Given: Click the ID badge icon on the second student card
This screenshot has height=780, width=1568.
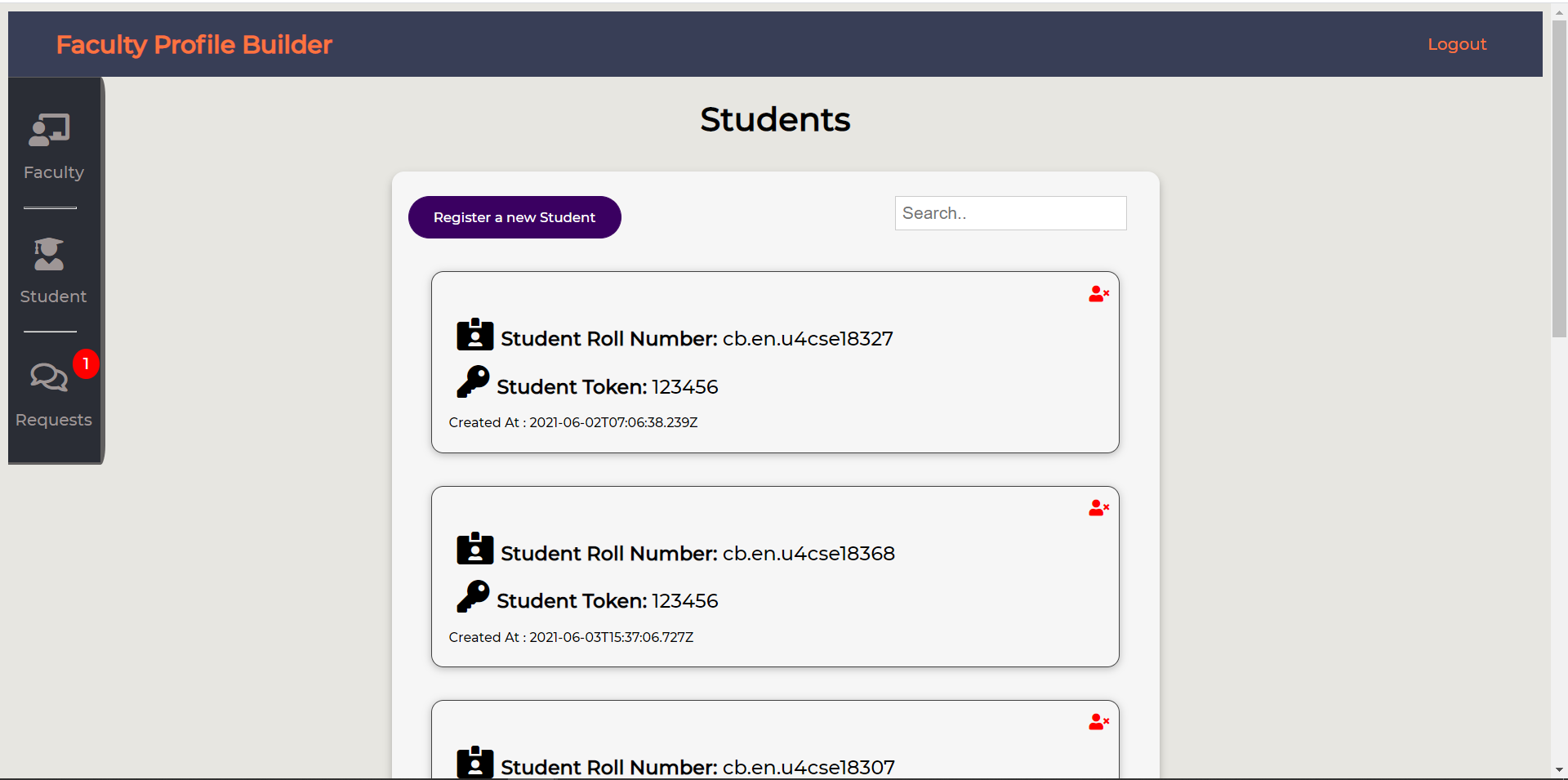Looking at the screenshot, I should pyautogui.click(x=474, y=549).
